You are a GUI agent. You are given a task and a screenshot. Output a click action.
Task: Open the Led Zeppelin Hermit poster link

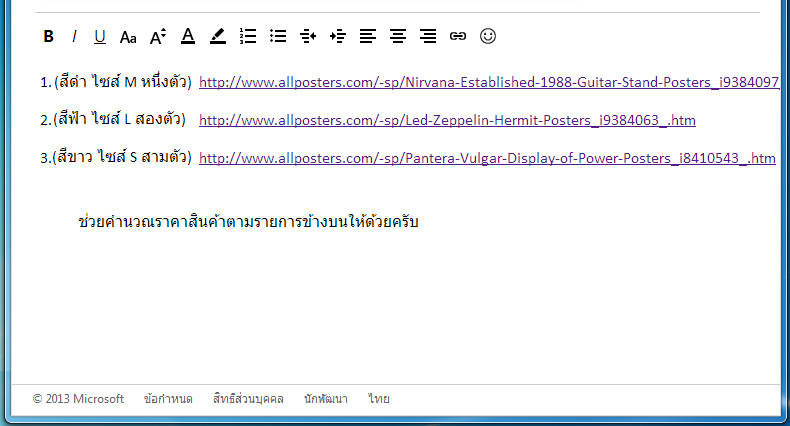coord(447,121)
